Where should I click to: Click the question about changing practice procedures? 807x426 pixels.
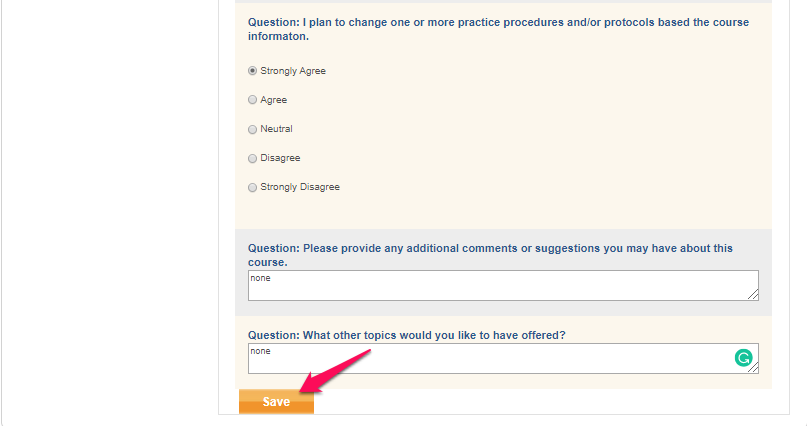click(498, 29)
